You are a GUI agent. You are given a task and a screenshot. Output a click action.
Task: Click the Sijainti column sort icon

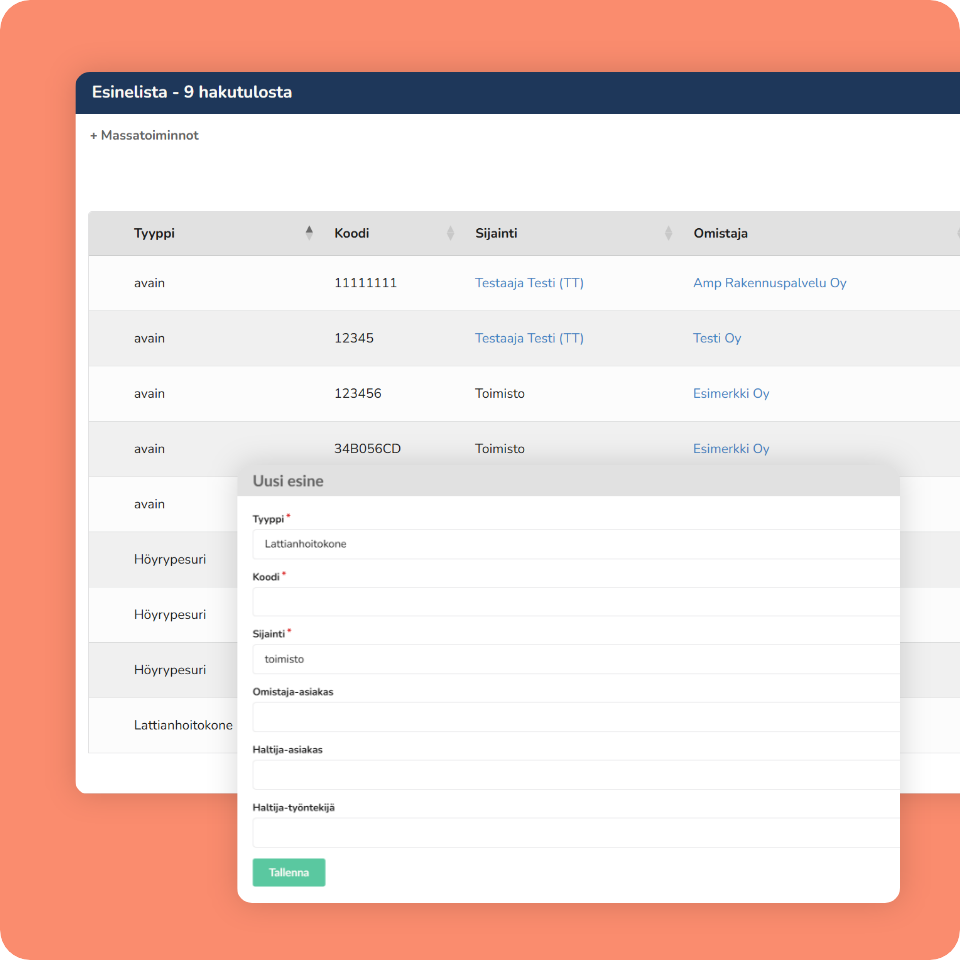pos(668,233)
